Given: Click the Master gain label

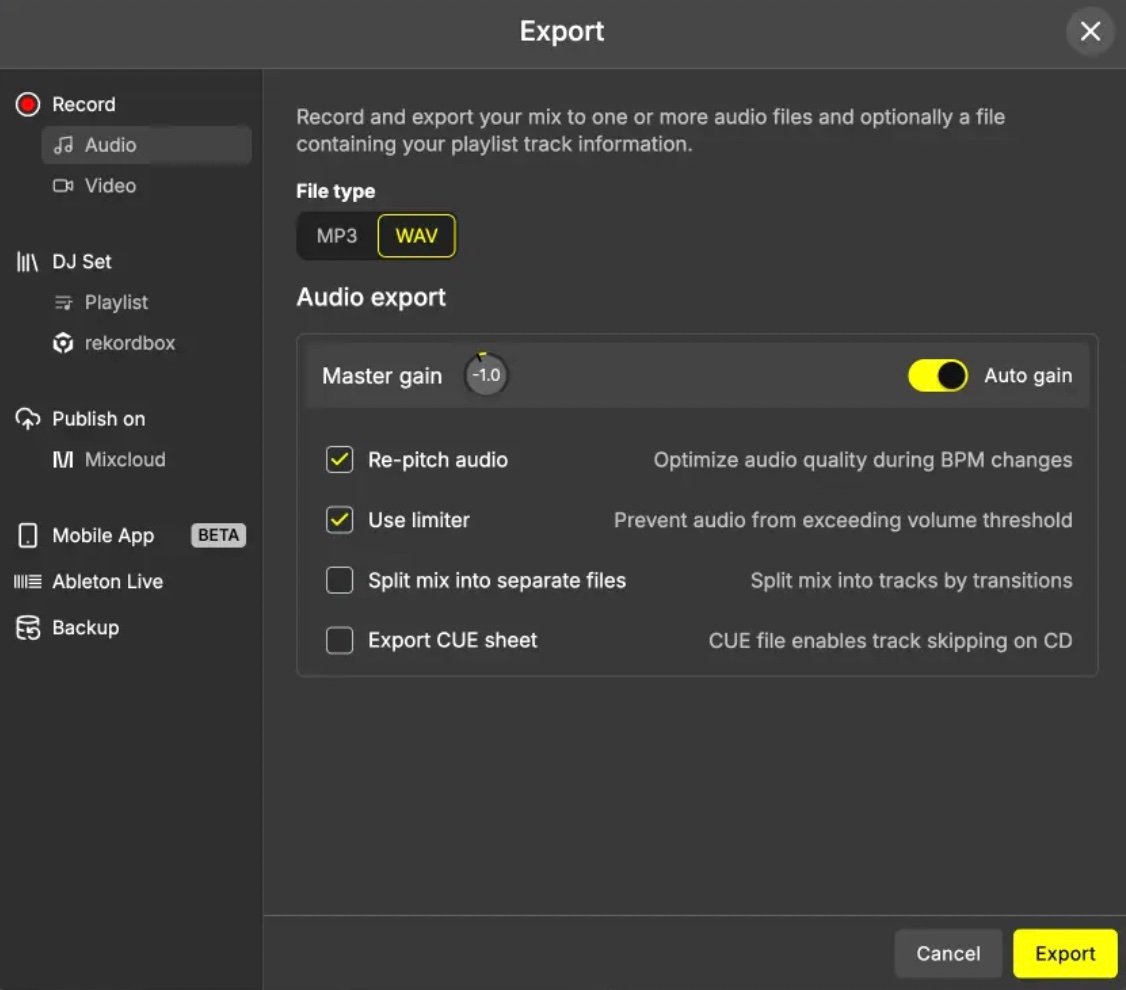Looking at the screenshot, I should pos(382,376).
